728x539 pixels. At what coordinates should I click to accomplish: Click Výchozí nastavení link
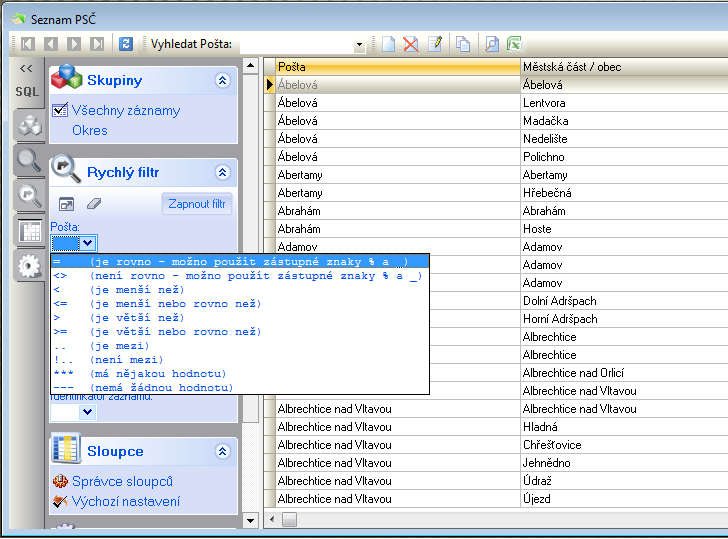pyautogui.click(x=126, y=501)
